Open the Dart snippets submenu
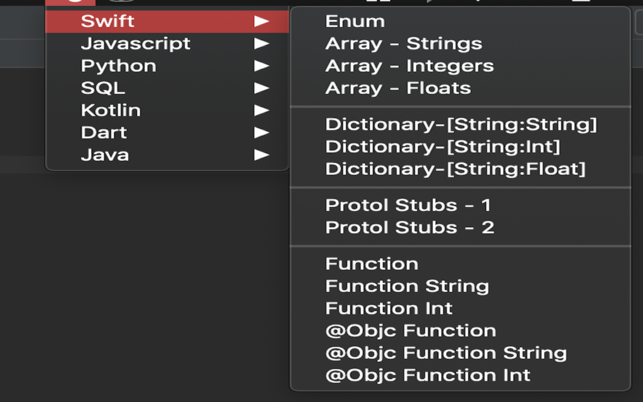The width and height of the screenshot is (643, 402). pyautogui.click(x=167, y=132)
